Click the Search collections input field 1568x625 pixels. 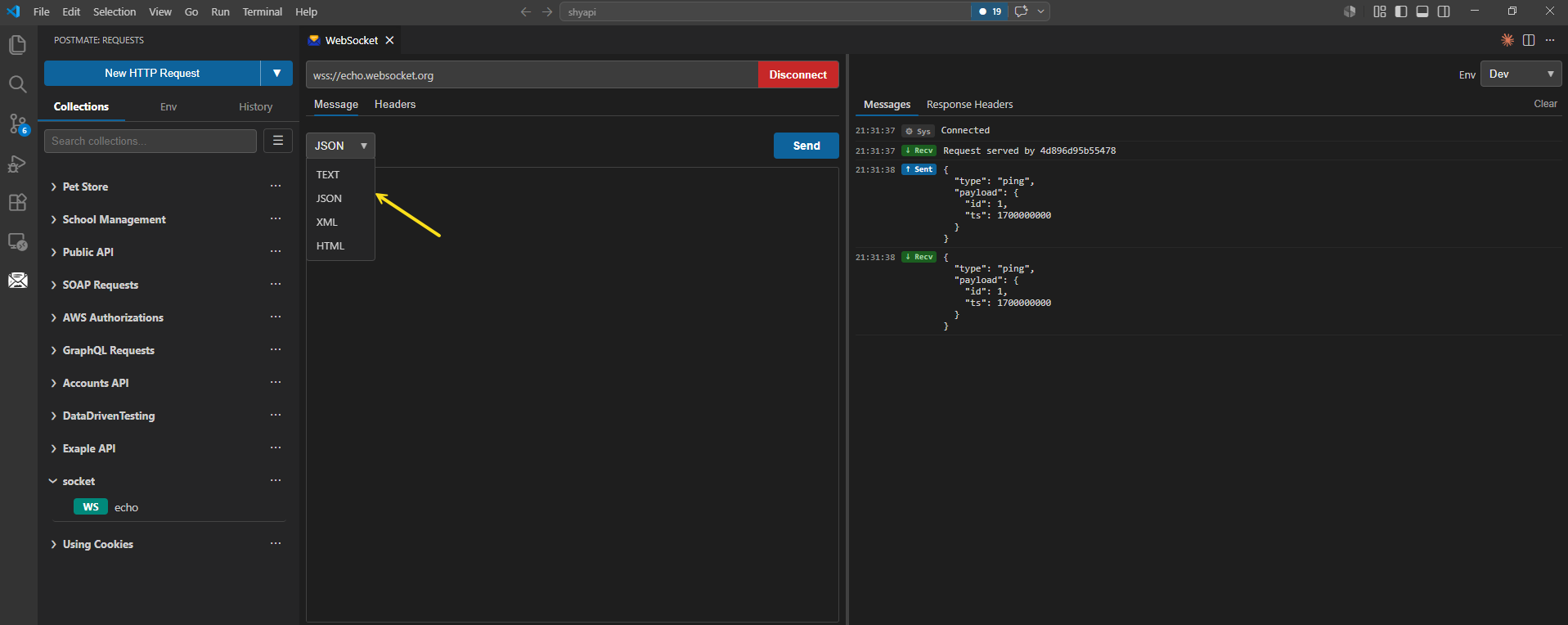point(151,141)
